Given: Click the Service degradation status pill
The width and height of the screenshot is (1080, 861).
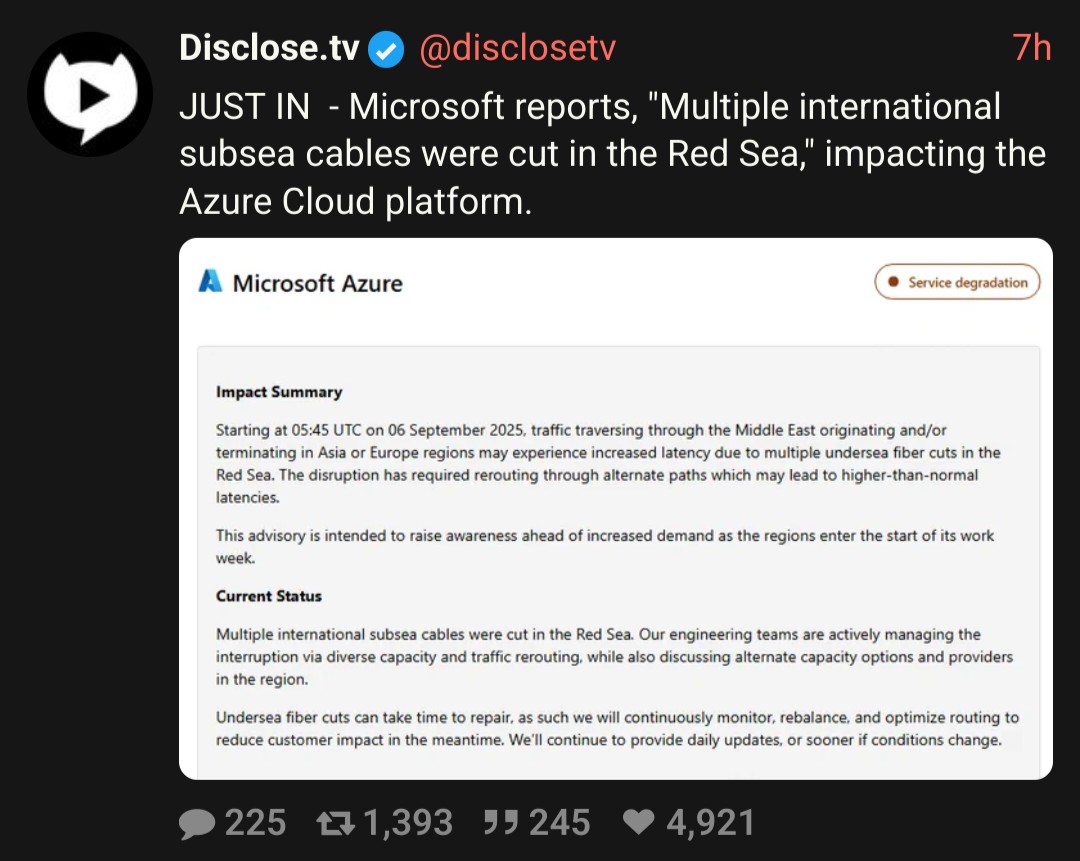Looking at the screenshot, I should [957, 283].
